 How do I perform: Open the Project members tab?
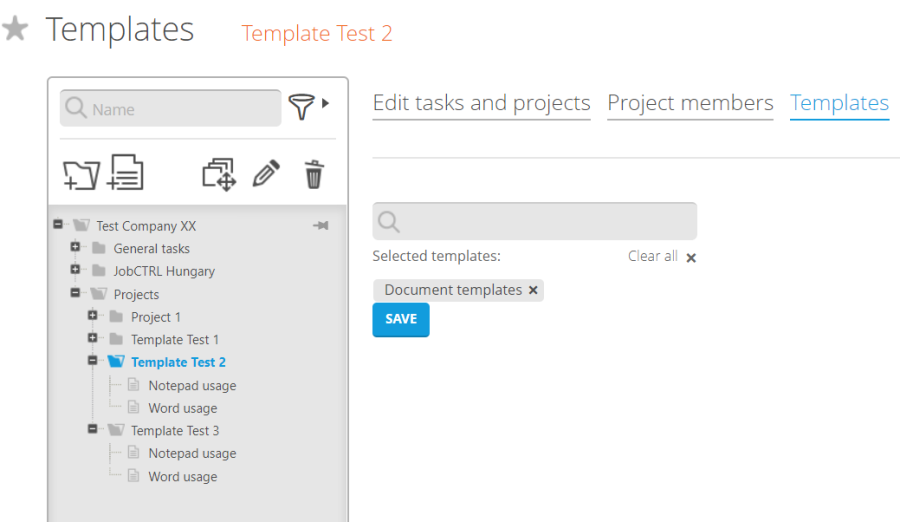click(690, 103)
